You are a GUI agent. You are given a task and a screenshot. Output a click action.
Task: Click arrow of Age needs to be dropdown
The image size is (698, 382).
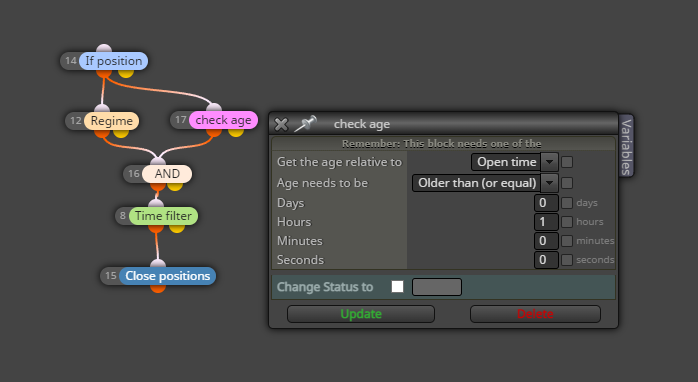pyautogui.click(x=549, y=183)
